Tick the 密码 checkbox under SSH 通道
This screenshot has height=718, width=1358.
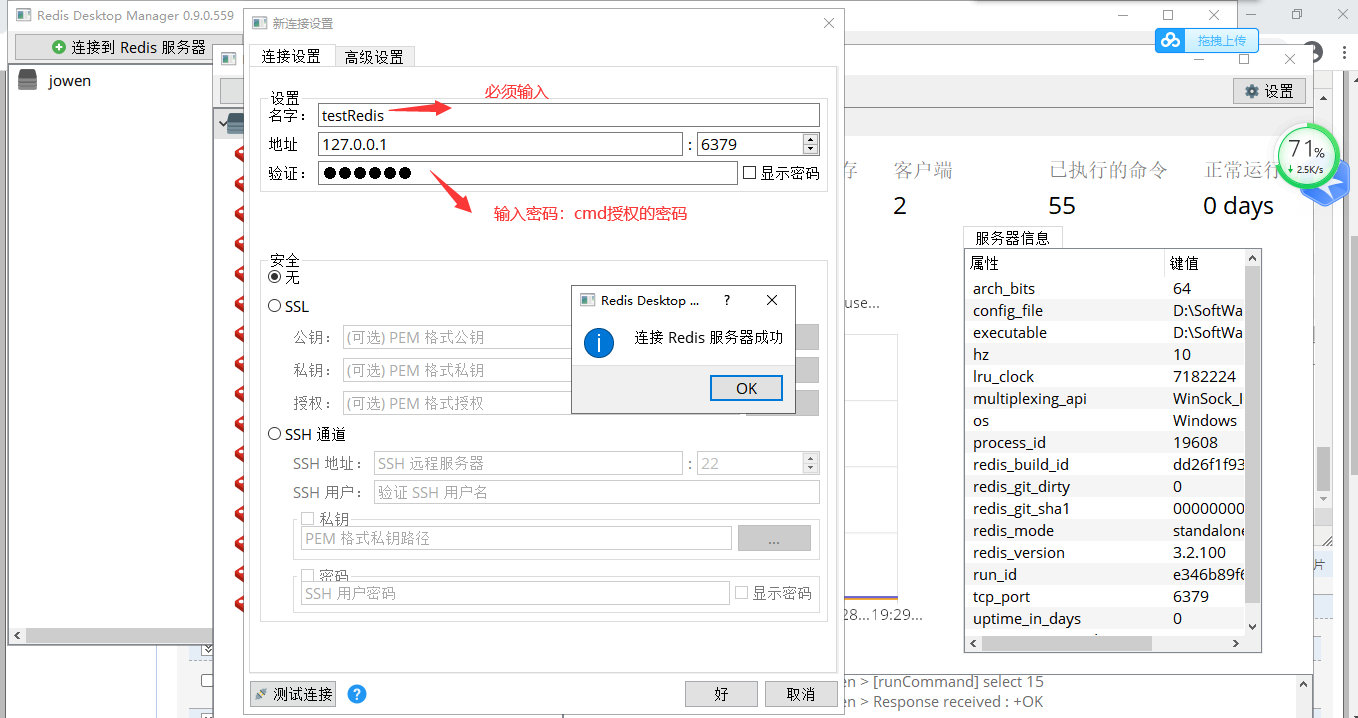tap(308, 576)
